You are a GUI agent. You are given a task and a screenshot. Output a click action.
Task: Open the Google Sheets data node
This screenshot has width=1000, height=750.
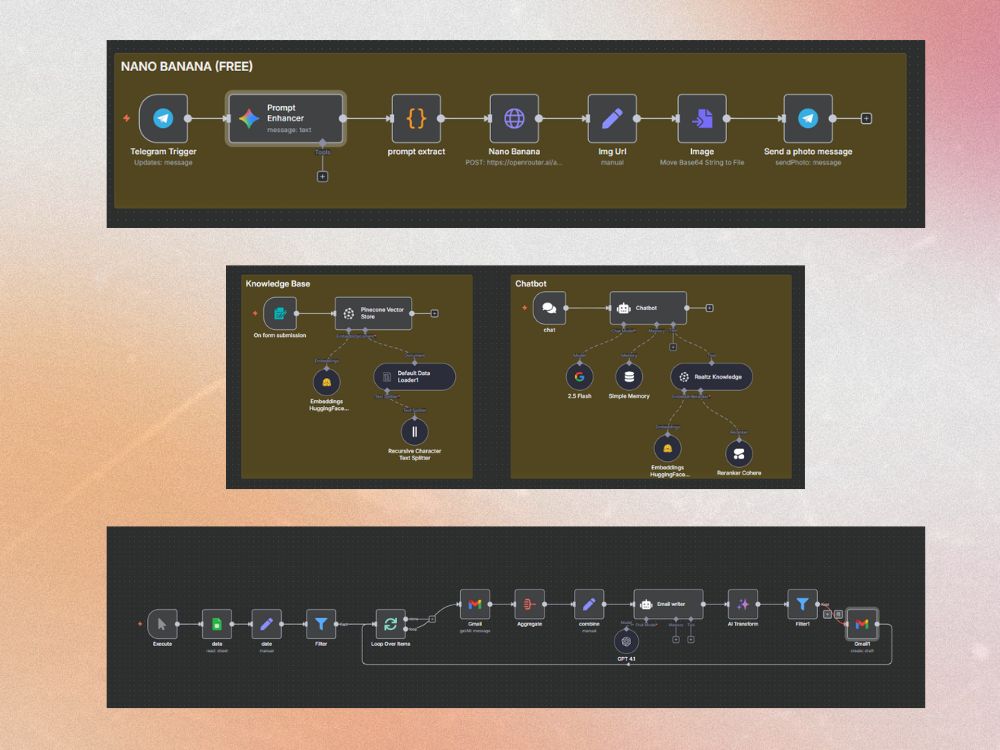click(217, 624)
